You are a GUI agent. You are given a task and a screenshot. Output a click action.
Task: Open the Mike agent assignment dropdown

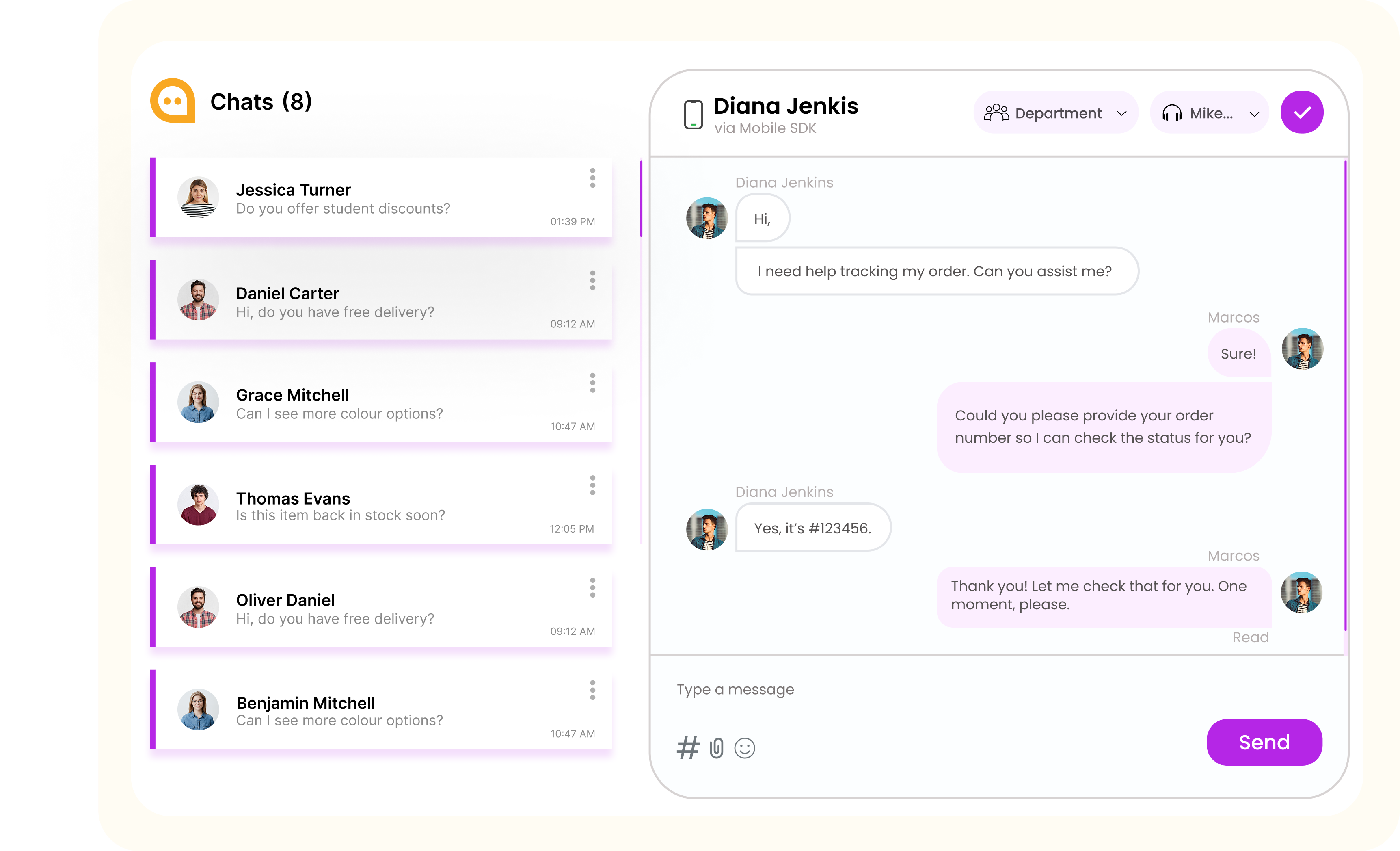1210,113
